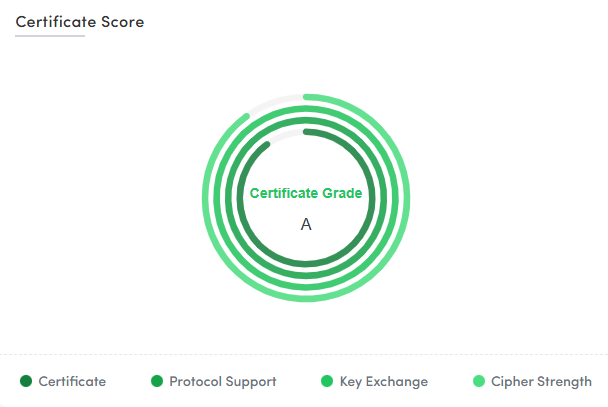
Task: Toggle the Key Exchange series legend label
Action: pyautogui.click(x=384, y=381)
